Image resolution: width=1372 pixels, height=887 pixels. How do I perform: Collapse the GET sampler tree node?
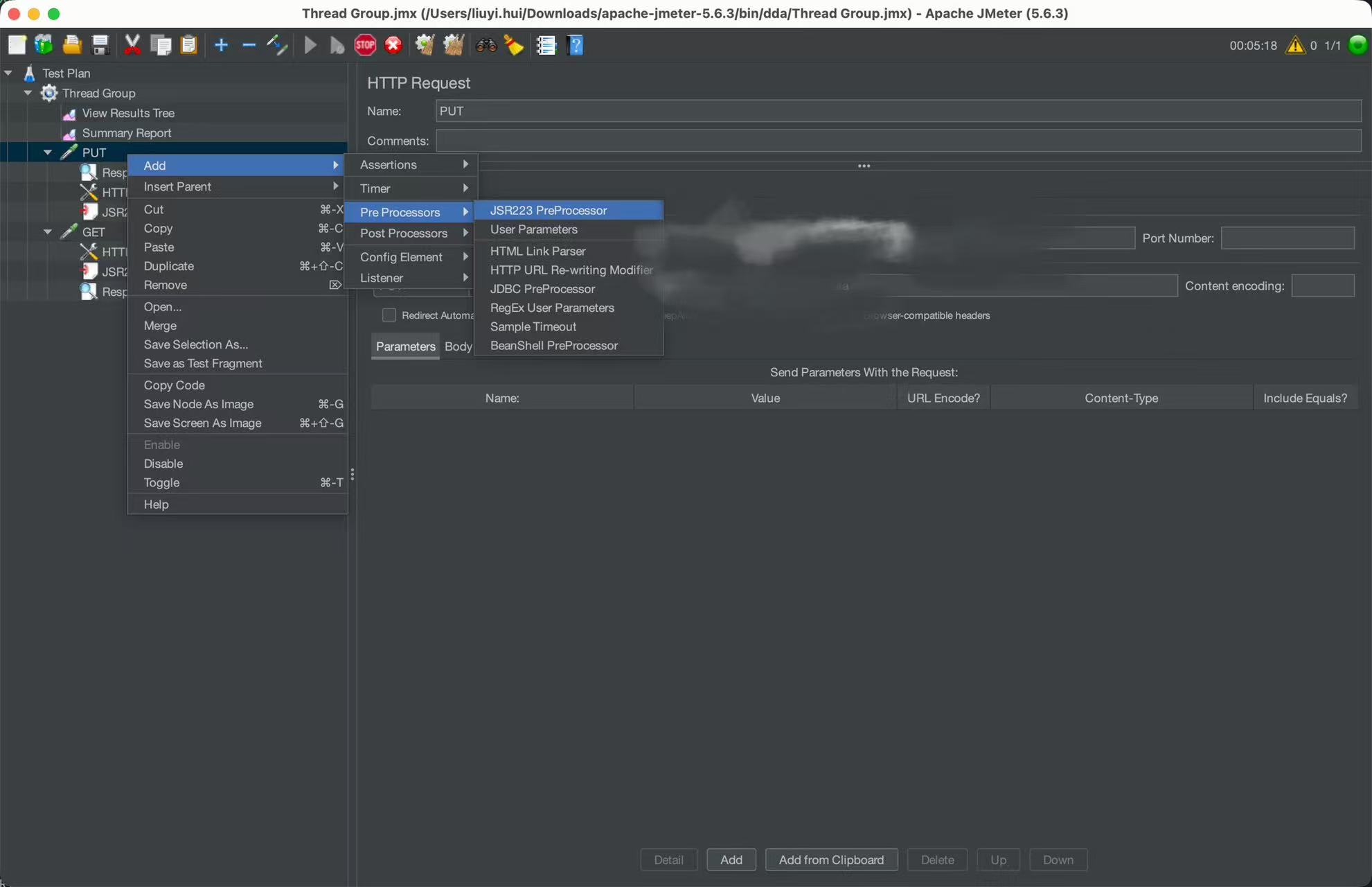point(48,232)
